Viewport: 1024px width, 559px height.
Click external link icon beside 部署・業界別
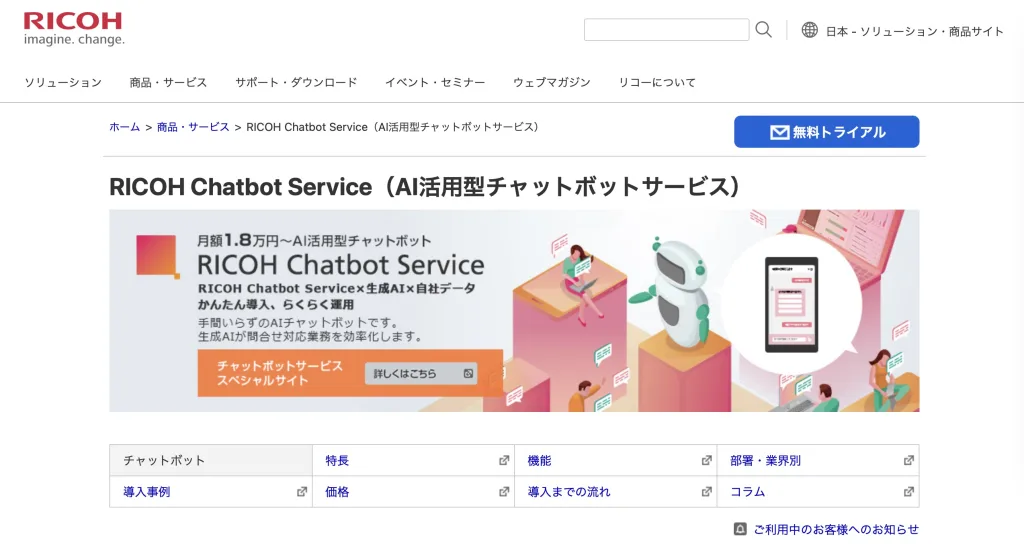(908, 460)
